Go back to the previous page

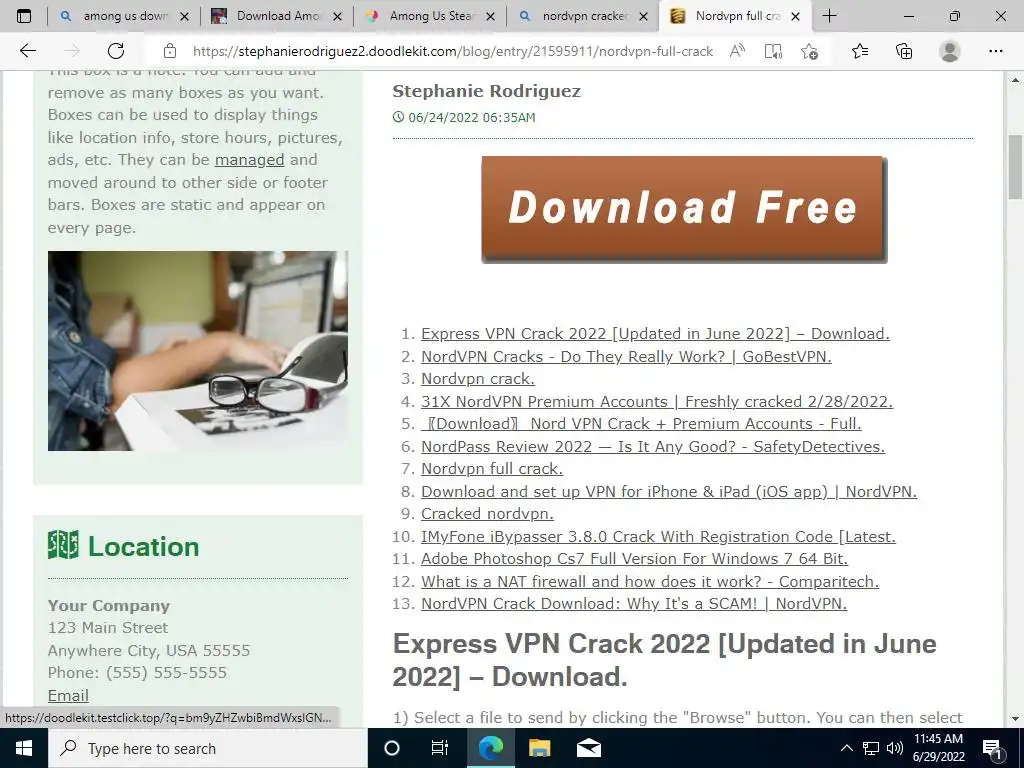pos(27,51)
